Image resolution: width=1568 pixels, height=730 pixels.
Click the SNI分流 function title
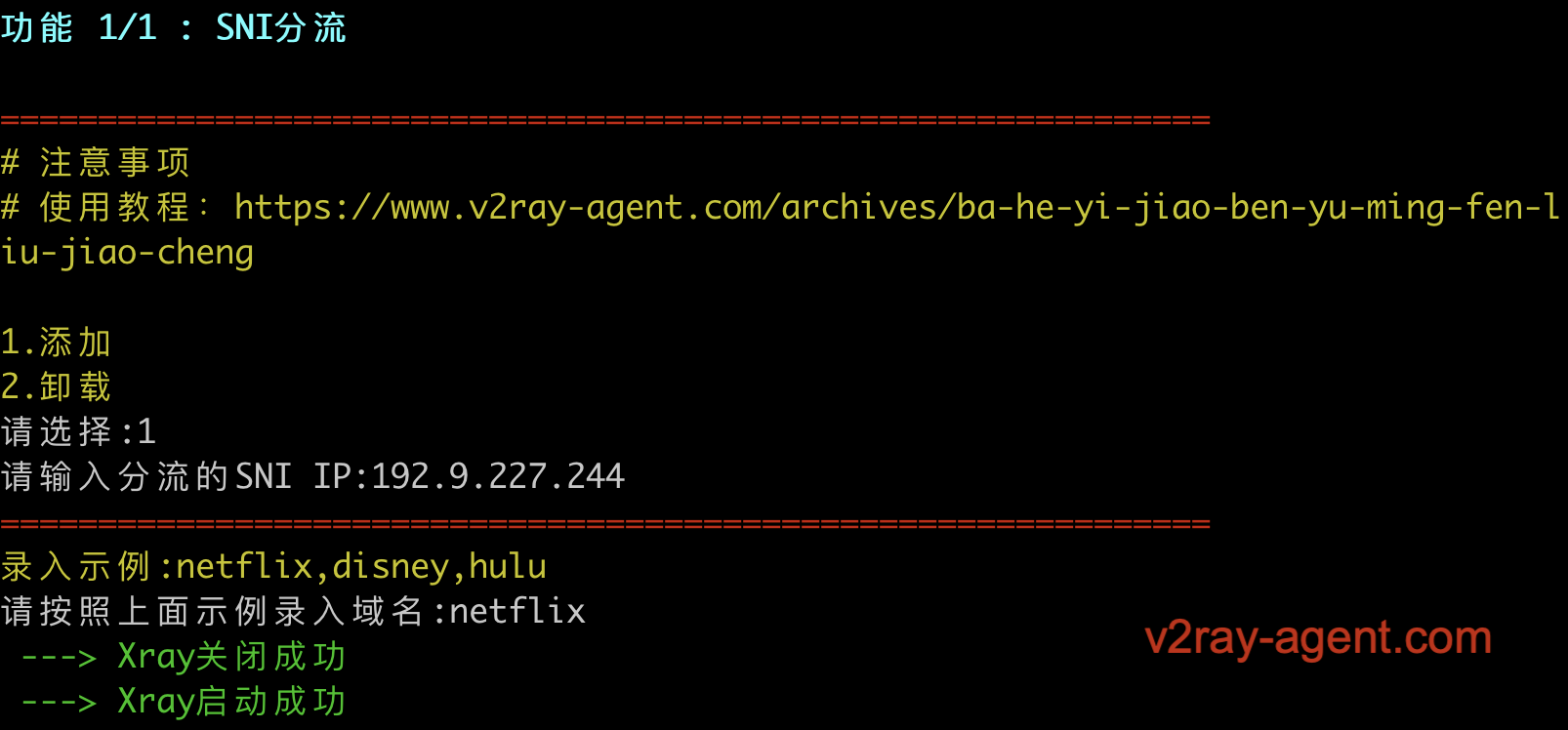(x=281, y=27)
